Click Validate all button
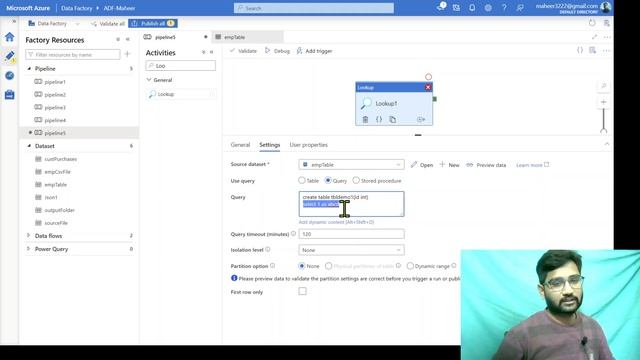Image resolution: width=640 pixels, height=360 pixels. 108,24
